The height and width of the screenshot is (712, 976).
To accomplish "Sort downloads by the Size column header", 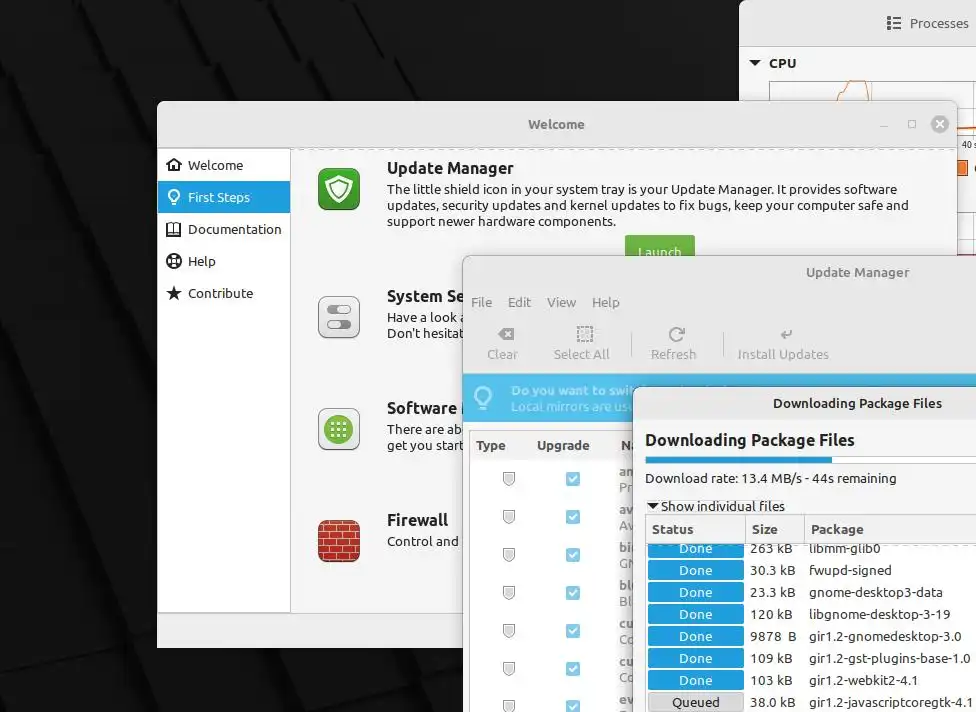I will click(775, 529).
